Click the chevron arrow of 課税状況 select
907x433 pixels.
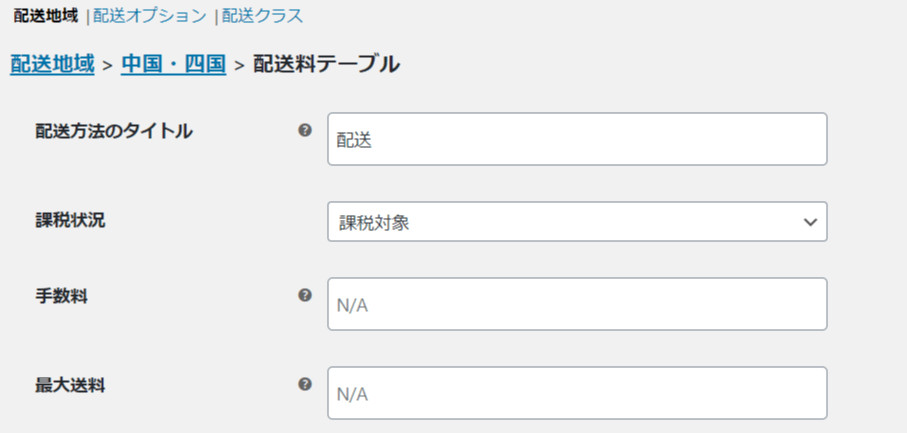810,222
